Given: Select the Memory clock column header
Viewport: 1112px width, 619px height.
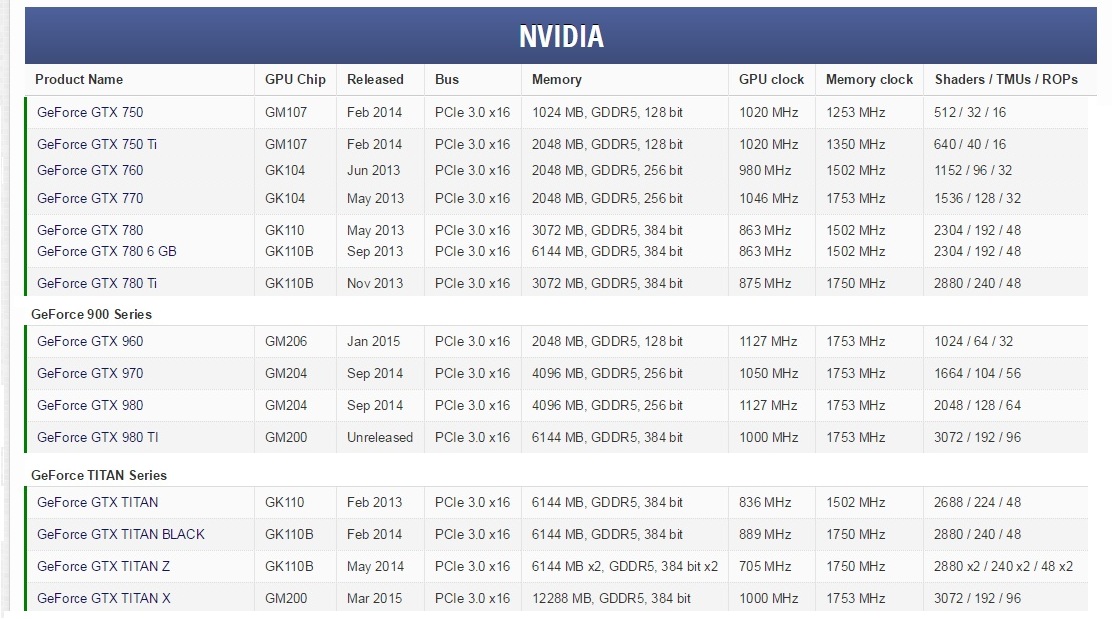Looking at the screenshot, I should pyautogui.click(x=869, y=79).
